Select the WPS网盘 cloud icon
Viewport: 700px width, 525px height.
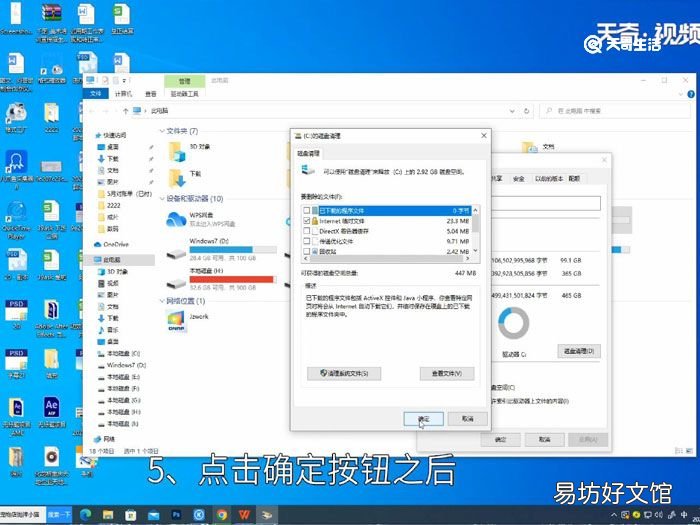pyautogui.click(x=176, y=219)
